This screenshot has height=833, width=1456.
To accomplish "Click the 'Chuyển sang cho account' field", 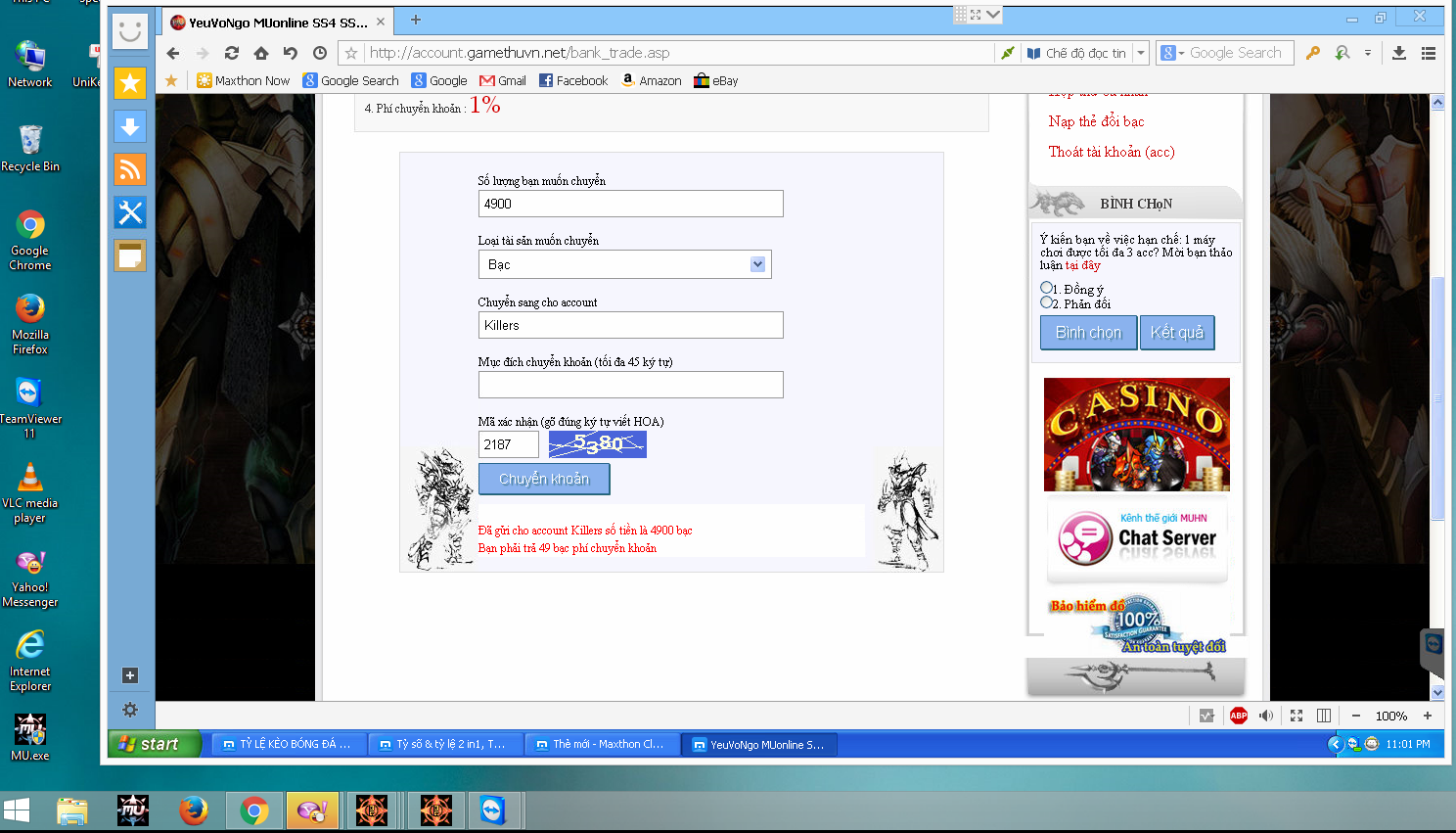I will click(x=630, y=325).
